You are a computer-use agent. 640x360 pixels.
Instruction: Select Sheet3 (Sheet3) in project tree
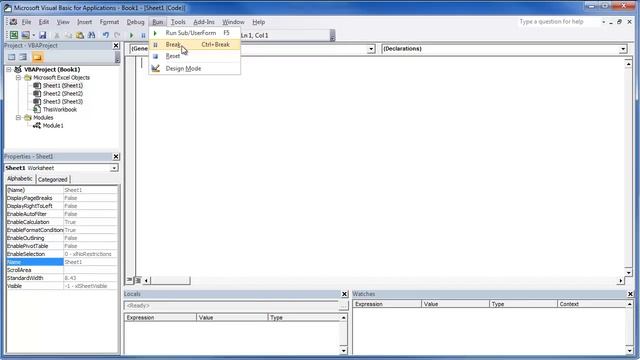pos(62,102)
